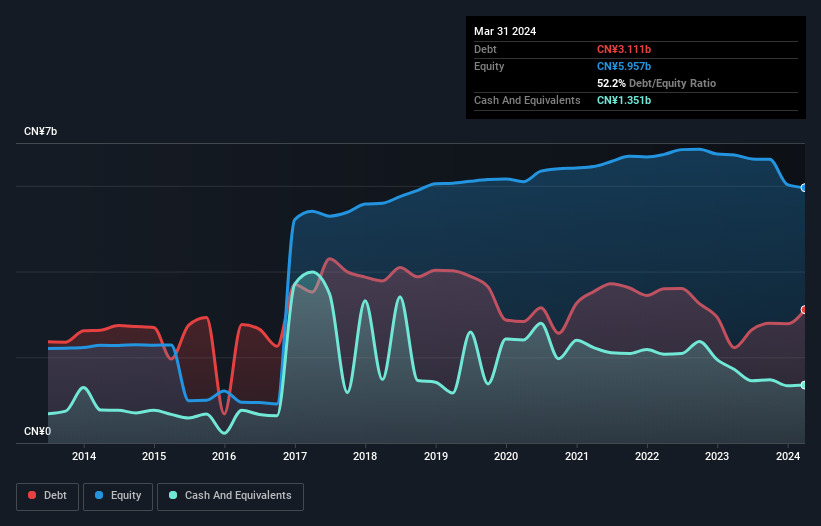Click the Cash value CN¥1.351b in tooltip
This screenshot has height=526, width=821.
pyautogui.click(x=624, y=100)
